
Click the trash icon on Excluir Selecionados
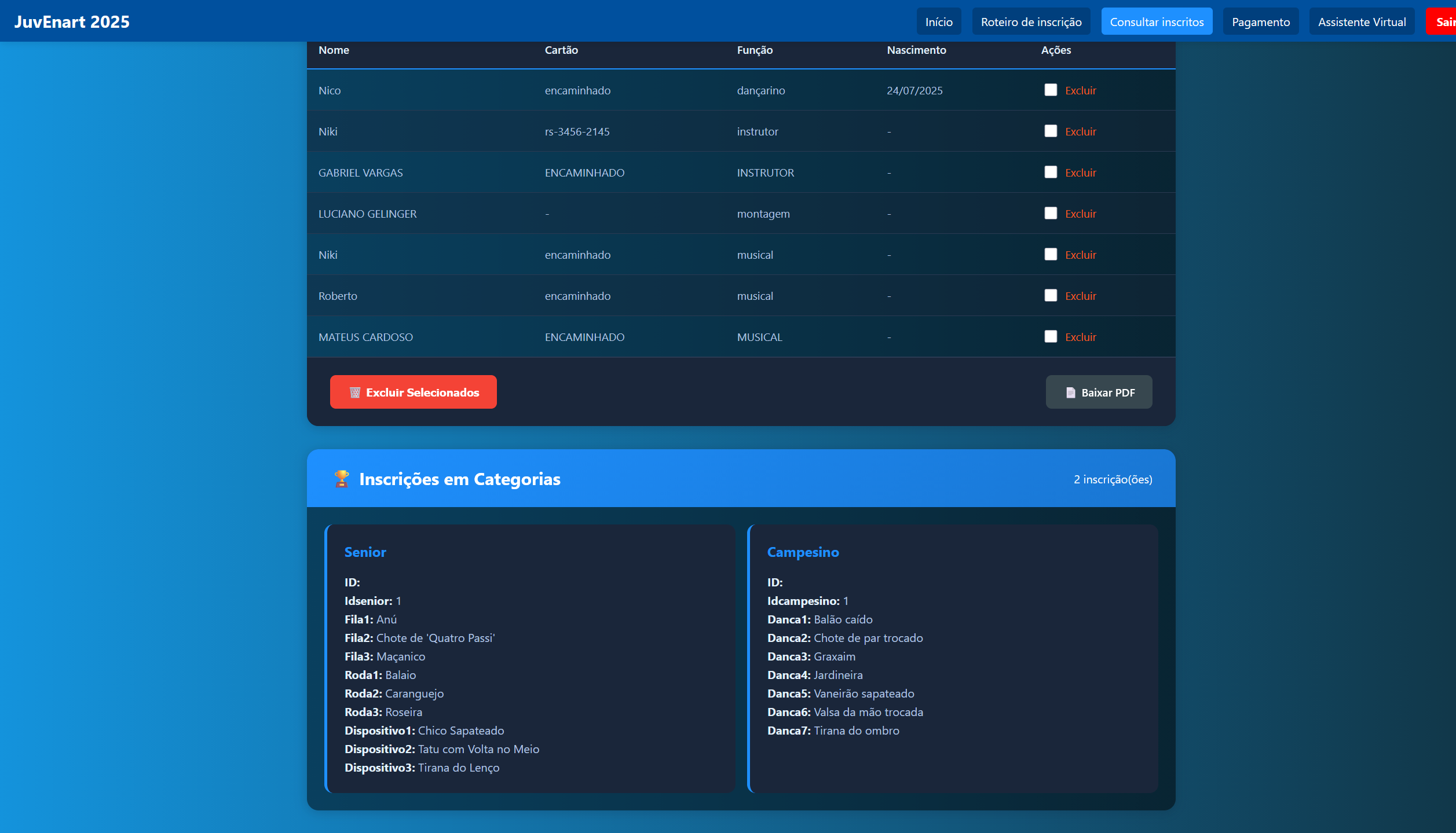pyautogui.click(x=355, y=392)
